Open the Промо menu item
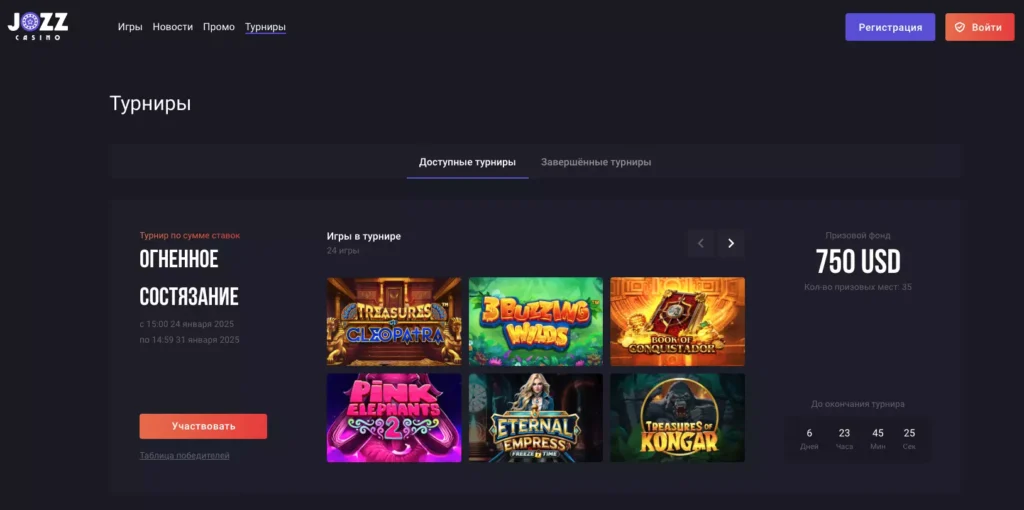This screenshot has width=1024, height=510. [x=219, y=27]
